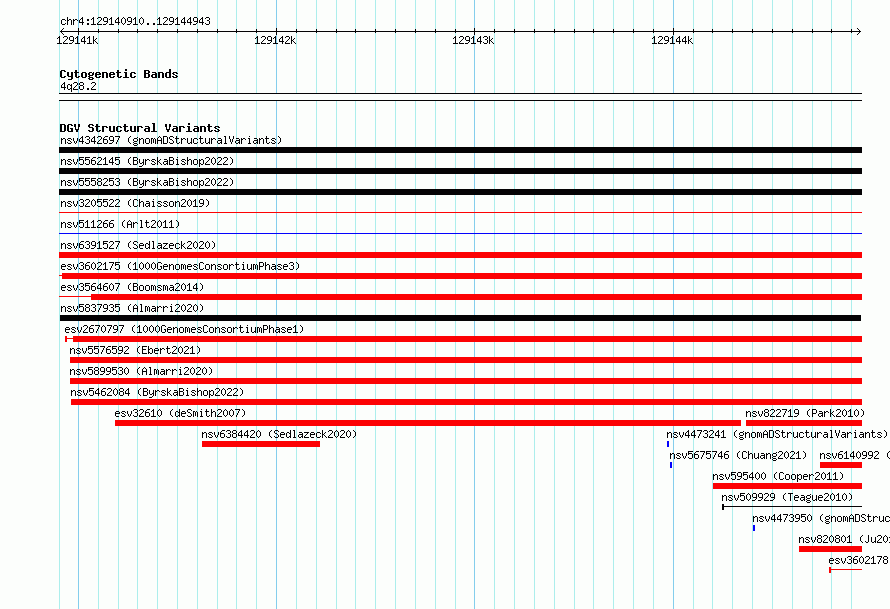Select nsv6391527 (Sedlazeck2020) label
The image size is (890, 609).
tap(138, 245)
